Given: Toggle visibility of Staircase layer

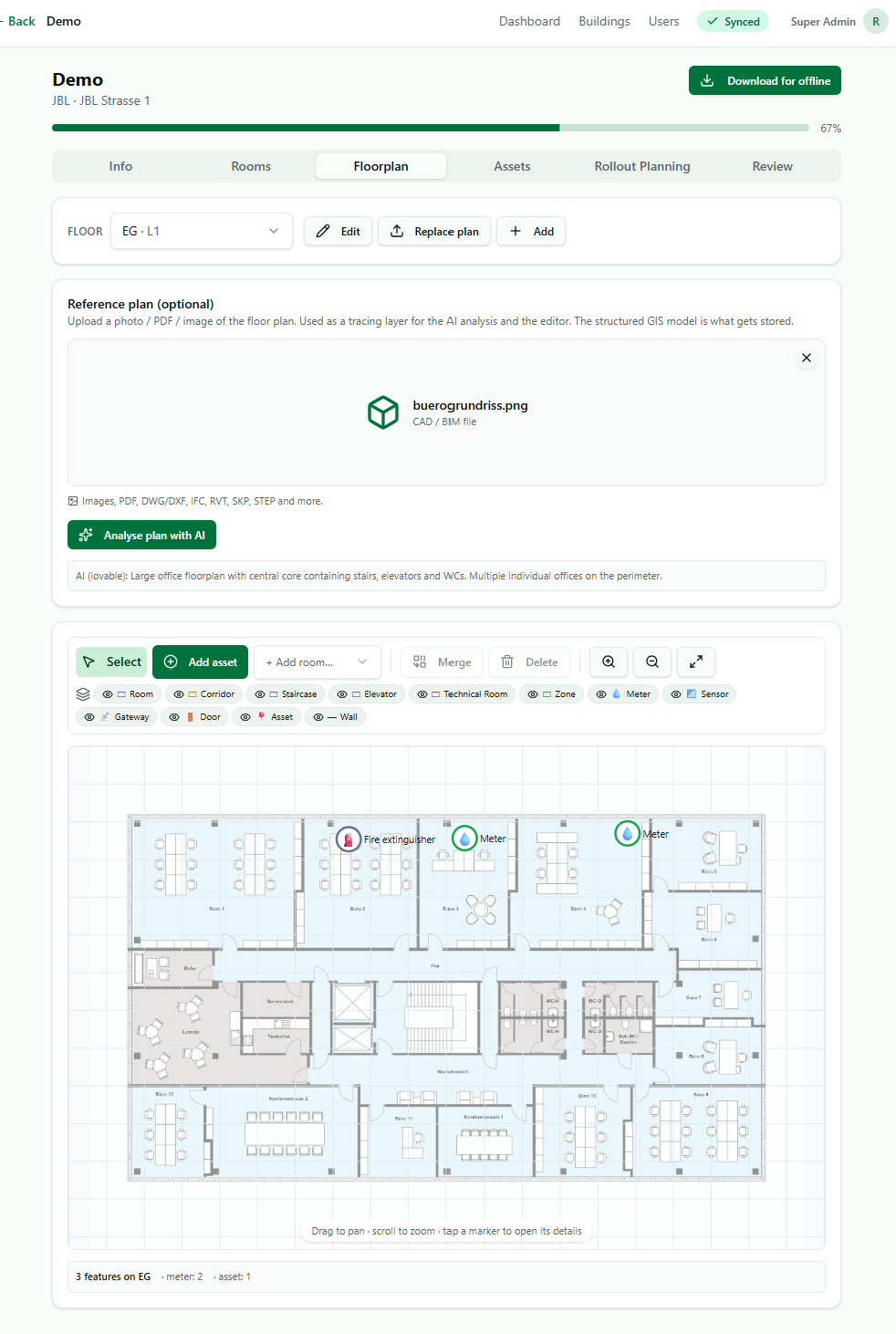Looking at the screenshot, I should [287, 693].
